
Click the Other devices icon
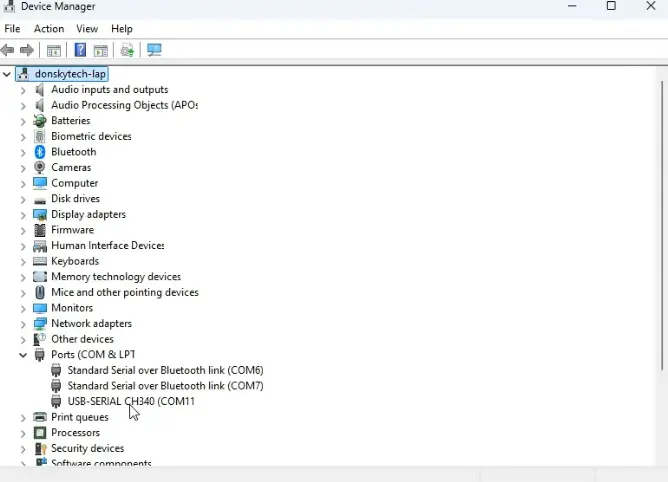click(40, 339)
